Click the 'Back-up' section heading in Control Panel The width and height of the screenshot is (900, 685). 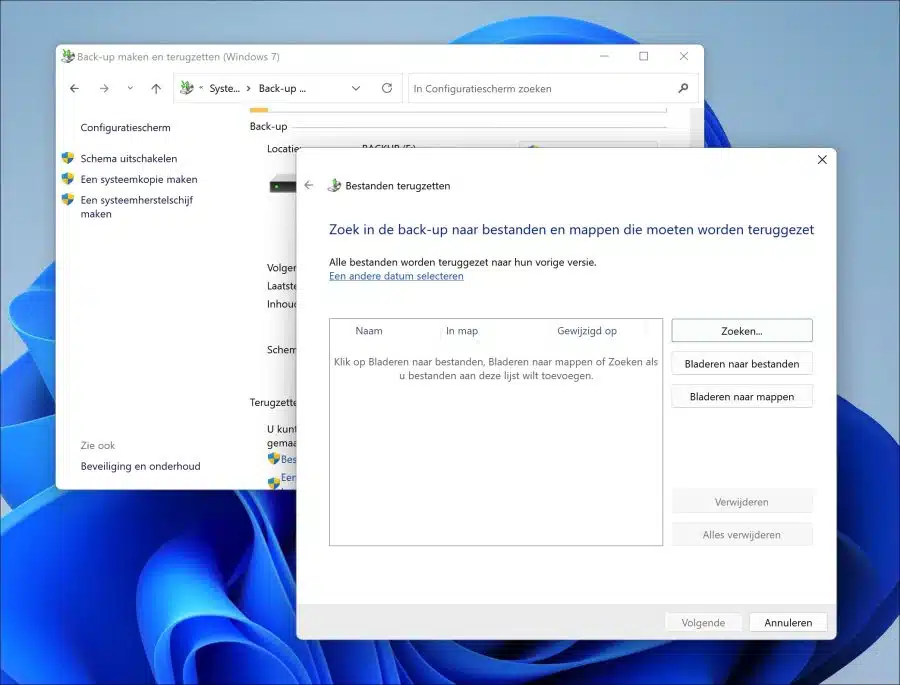click(x=268, y=126)
